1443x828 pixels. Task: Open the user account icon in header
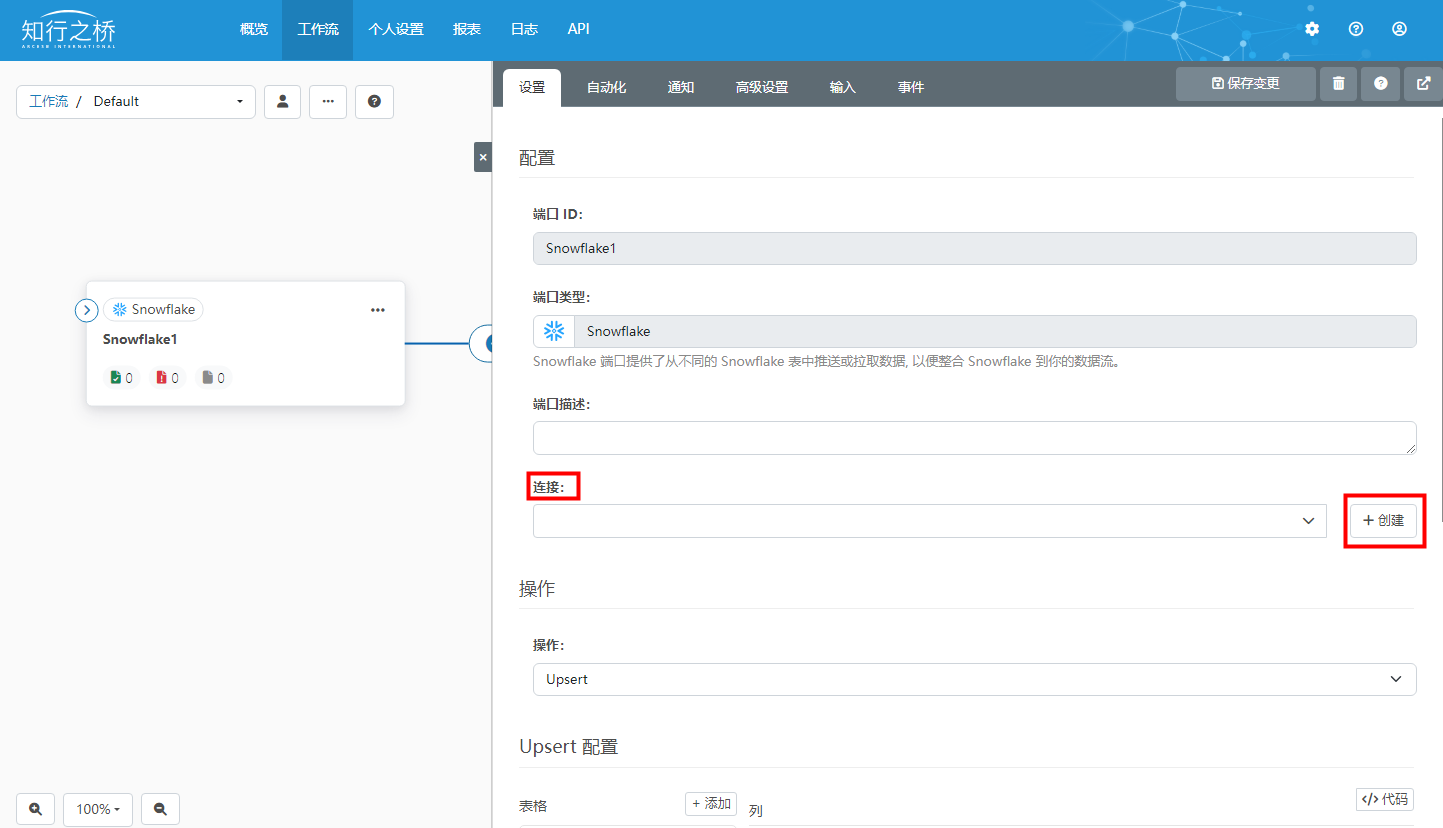pos(1400,29)
